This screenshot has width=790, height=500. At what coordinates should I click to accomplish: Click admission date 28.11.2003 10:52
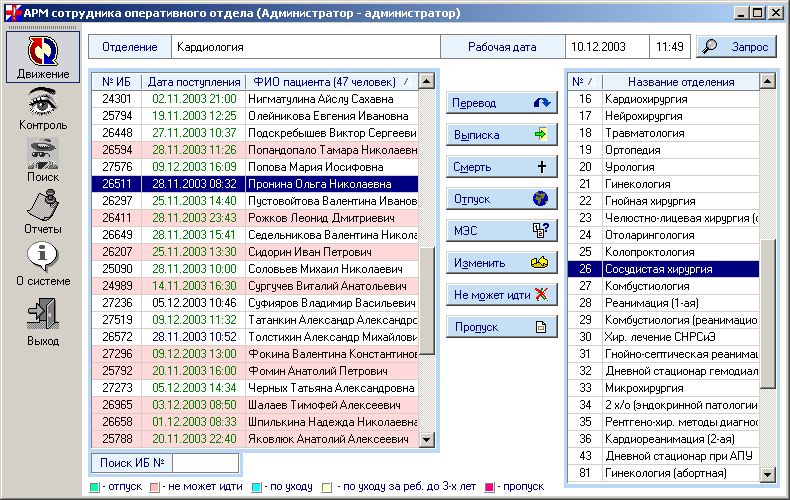point(194,337)
